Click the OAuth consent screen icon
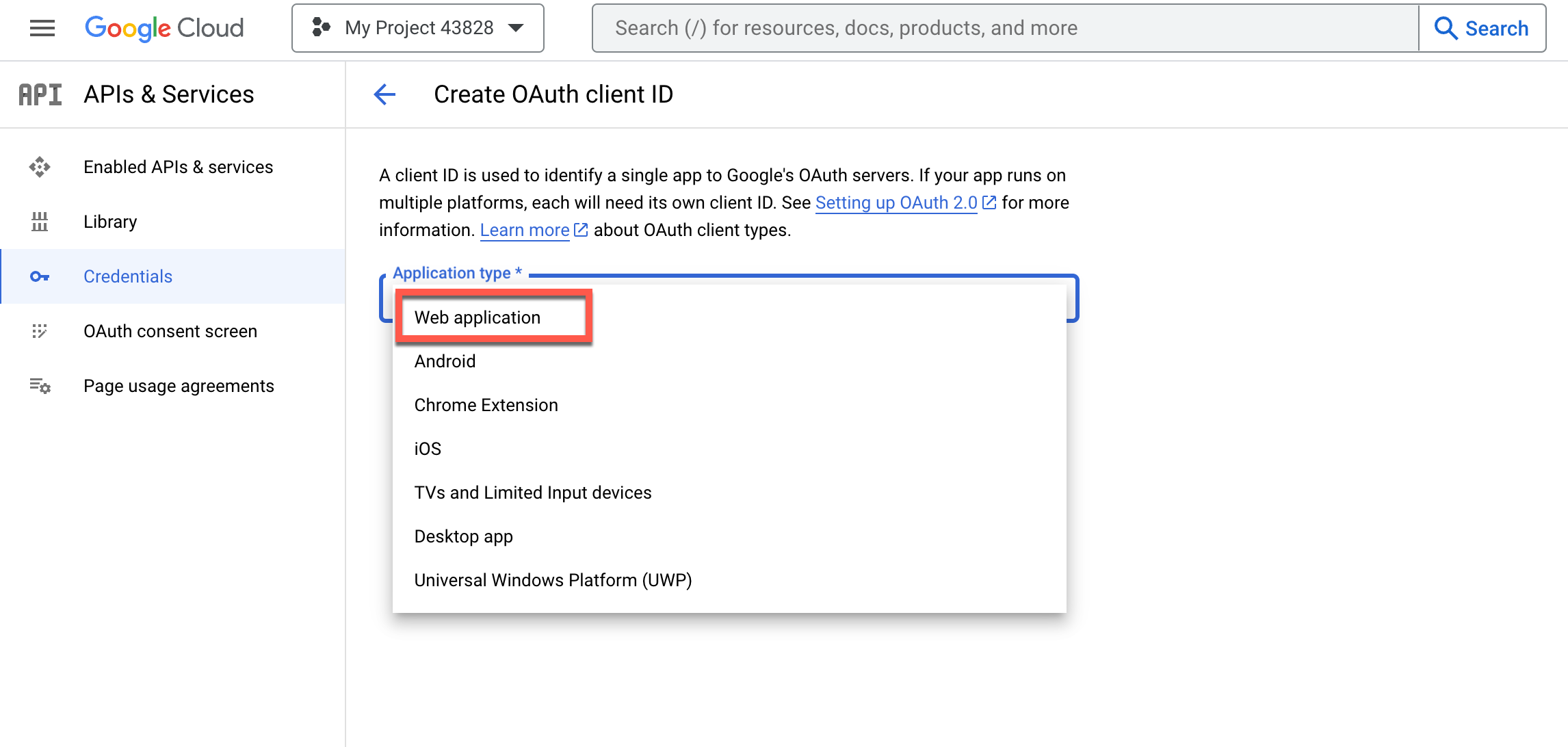This screenshot has width=1568, height=747. pos(40,331)
